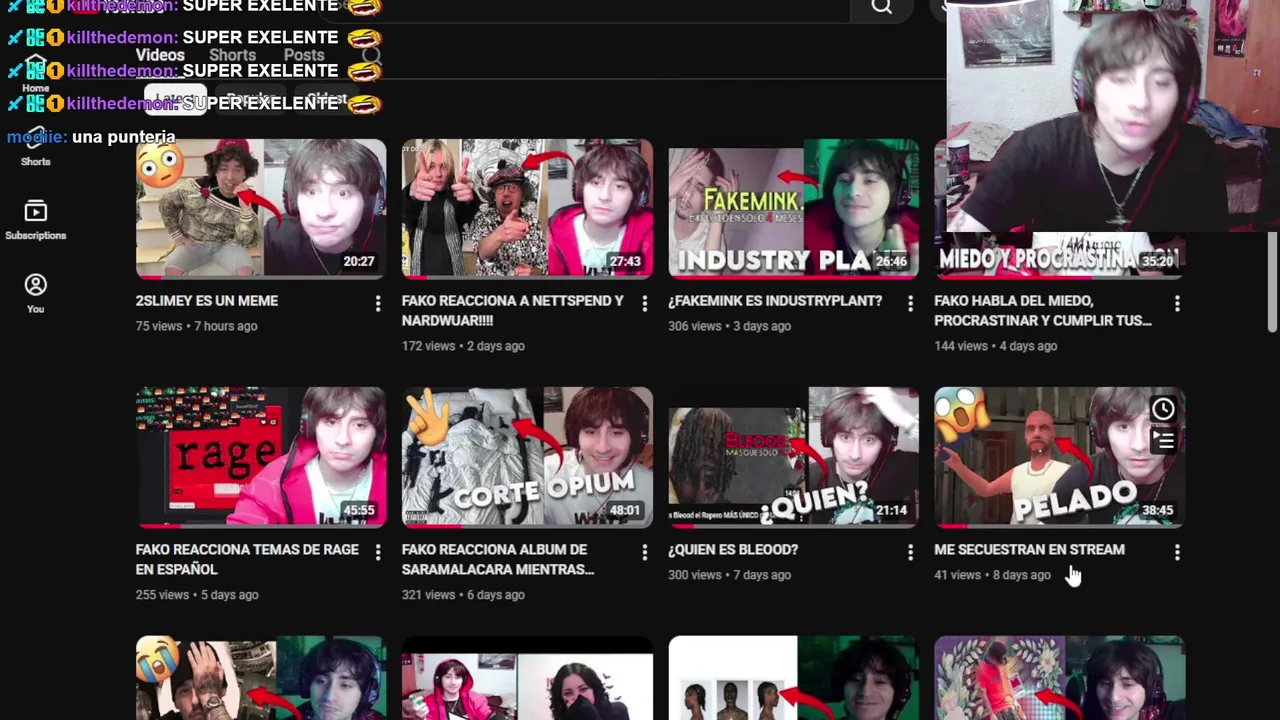Open options menu for ME SECUESTRAN EN STREAM
This screenshot has width=1280, height=720.
click(x=1176, y=551)
